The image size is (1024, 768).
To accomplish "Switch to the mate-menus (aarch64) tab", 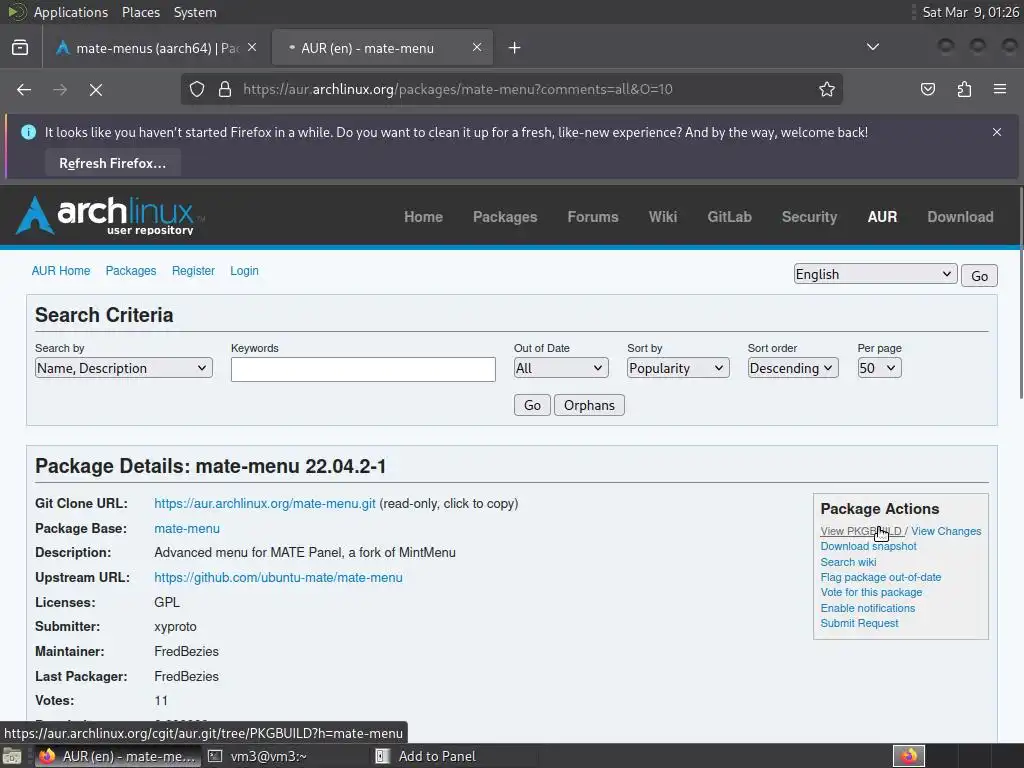I will point(157,48).
